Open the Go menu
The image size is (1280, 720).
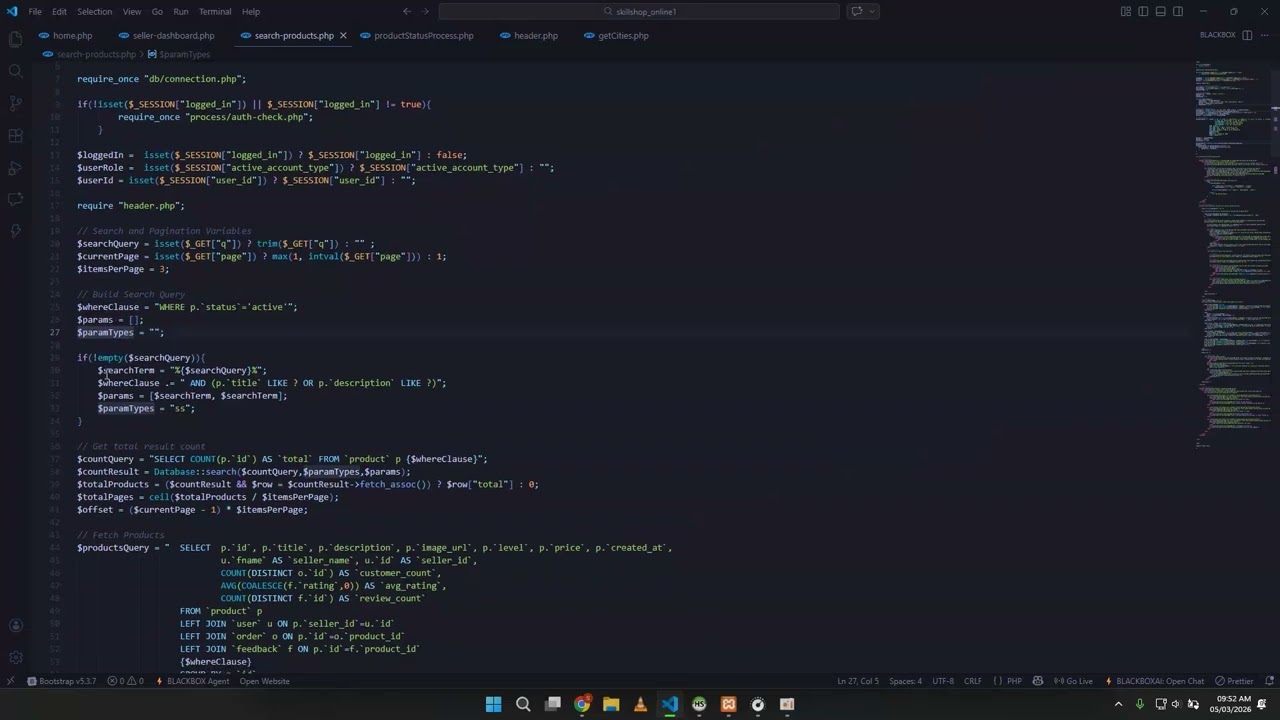pos(157,11)
